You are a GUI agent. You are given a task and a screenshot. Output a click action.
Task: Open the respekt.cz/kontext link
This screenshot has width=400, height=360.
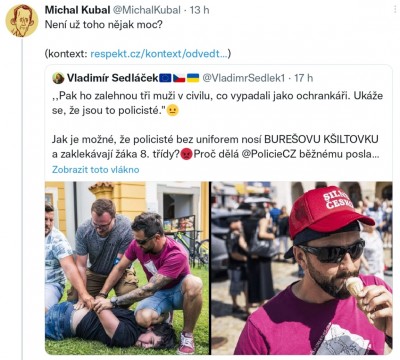159,54
